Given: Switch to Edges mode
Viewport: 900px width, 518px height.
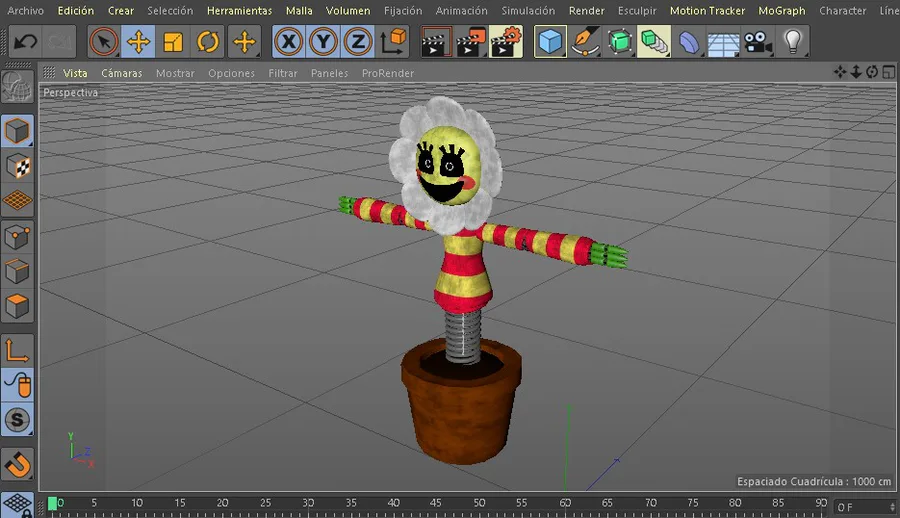Looking at the screenshot, I should 17,271.
